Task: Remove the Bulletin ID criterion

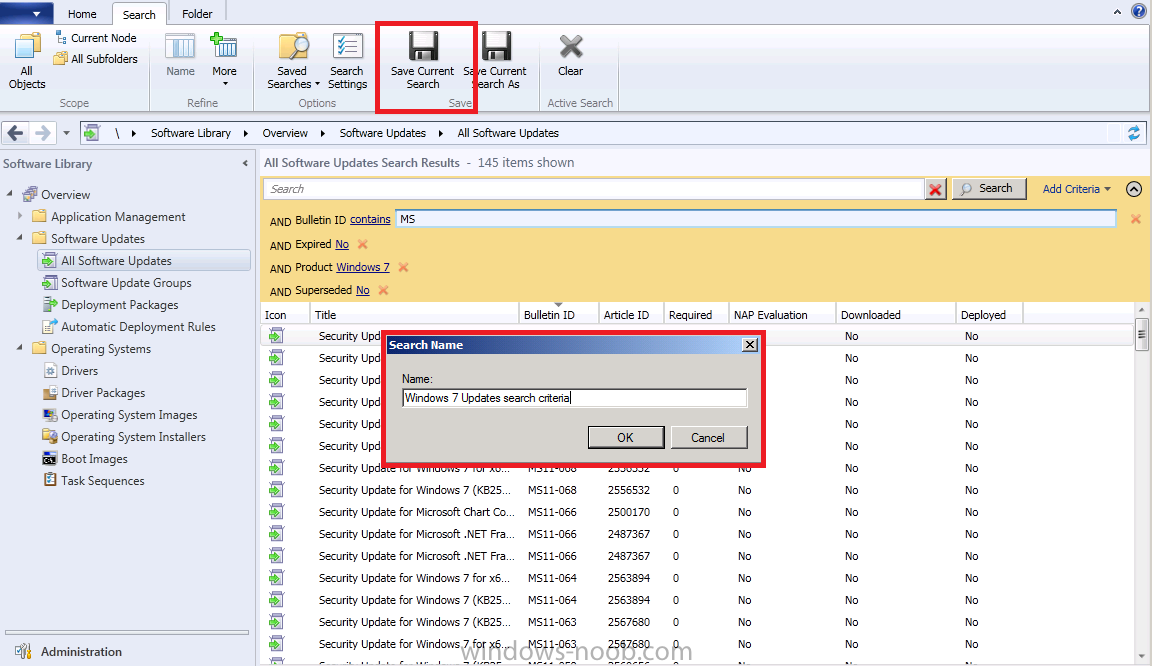Action: (1135, 219)
